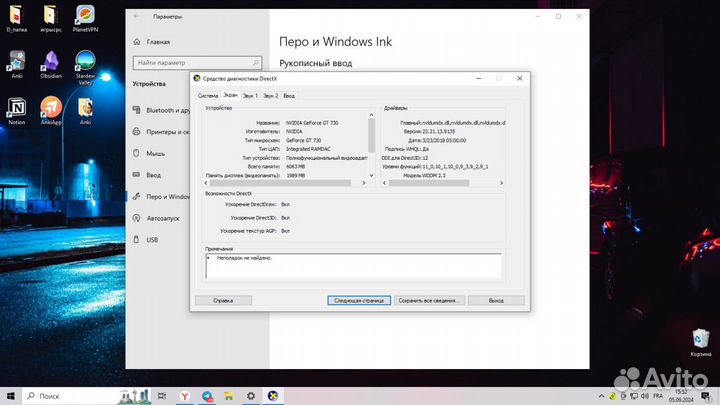The width and height of the screenshot is (720, 405).
Task: Select Bluetooth devices in Settings sidebar
Action: coord(166,110)
